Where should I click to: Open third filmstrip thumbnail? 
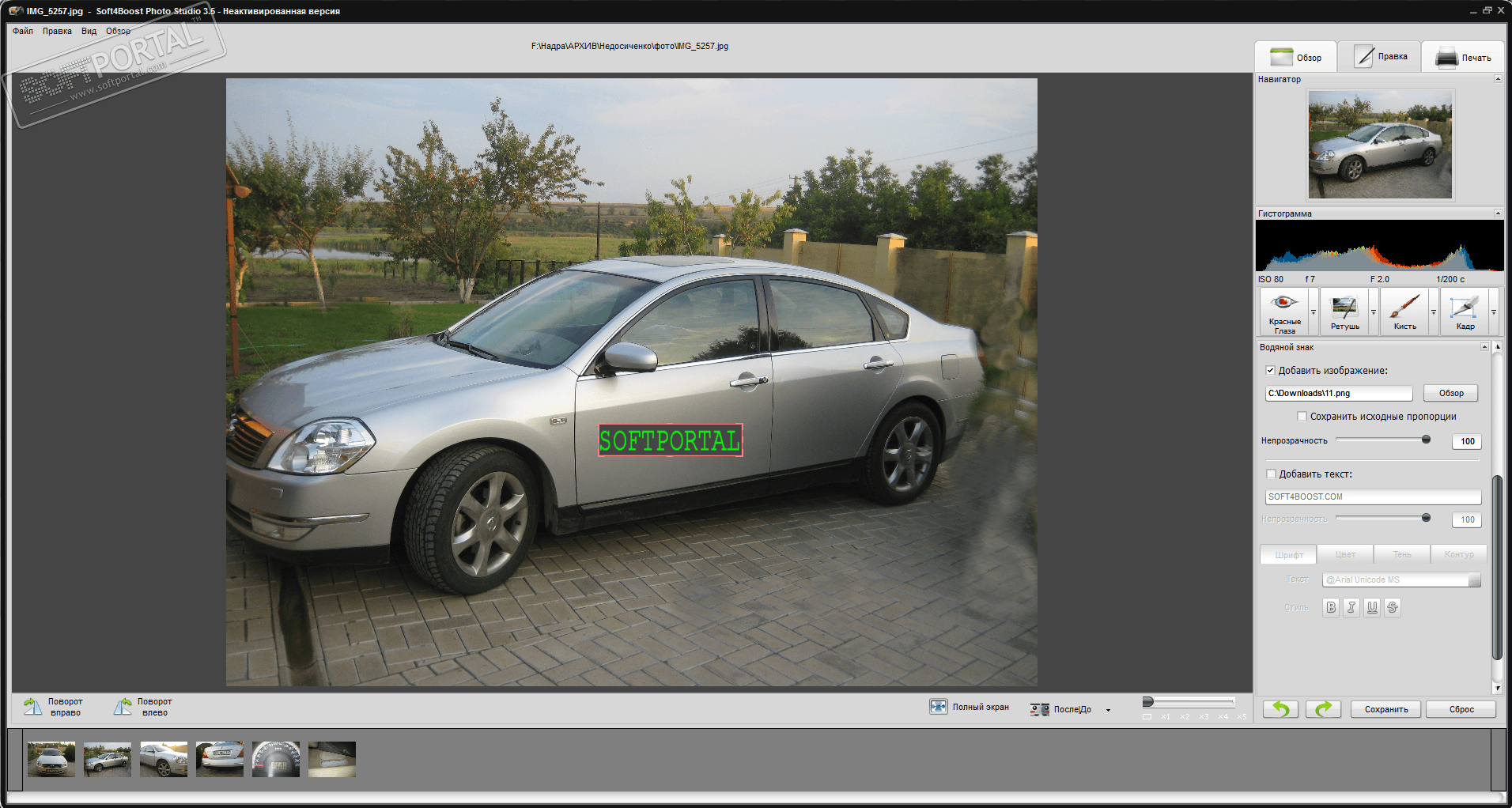pyautogui.click(x=164, y=759)
